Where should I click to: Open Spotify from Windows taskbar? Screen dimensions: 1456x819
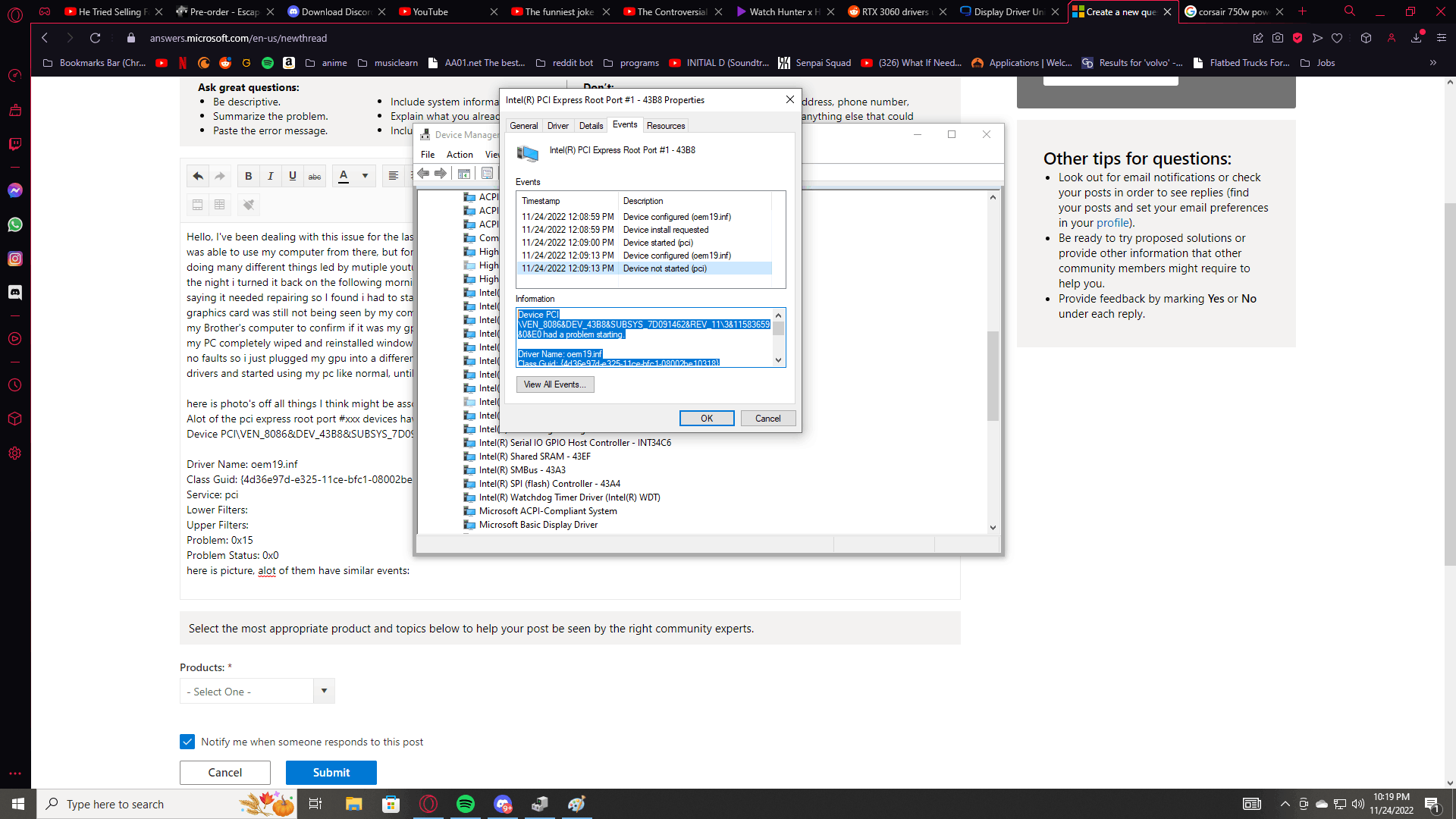point(466,804)
